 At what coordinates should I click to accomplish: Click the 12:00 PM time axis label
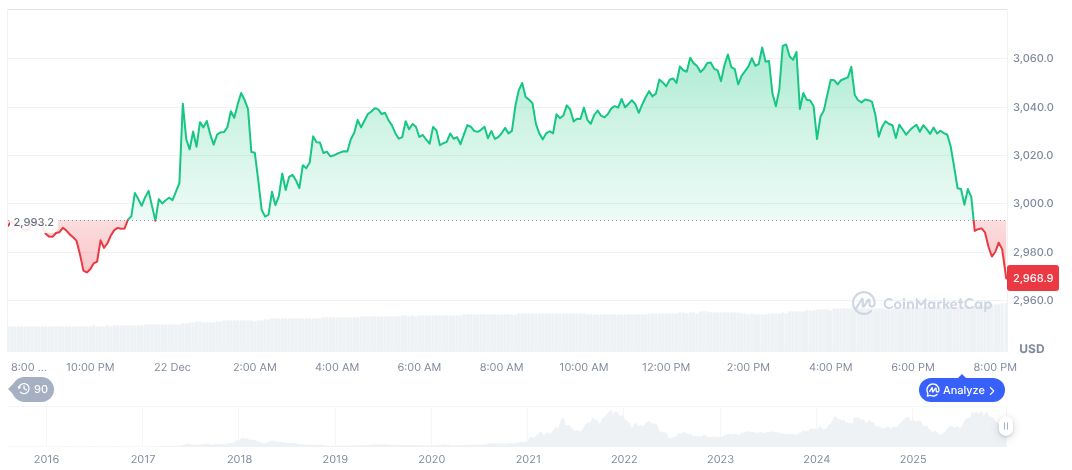666,367
